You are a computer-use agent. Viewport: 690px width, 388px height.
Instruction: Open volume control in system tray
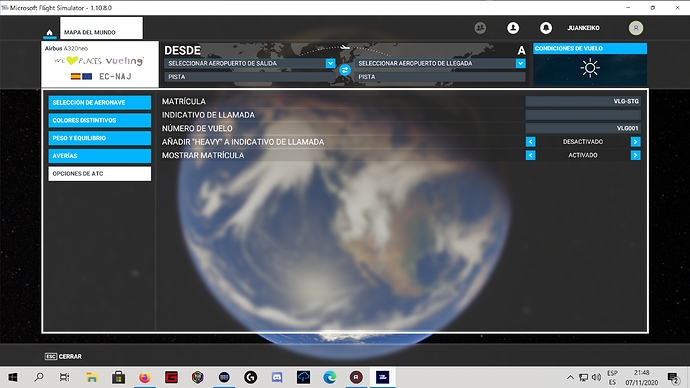596,377
